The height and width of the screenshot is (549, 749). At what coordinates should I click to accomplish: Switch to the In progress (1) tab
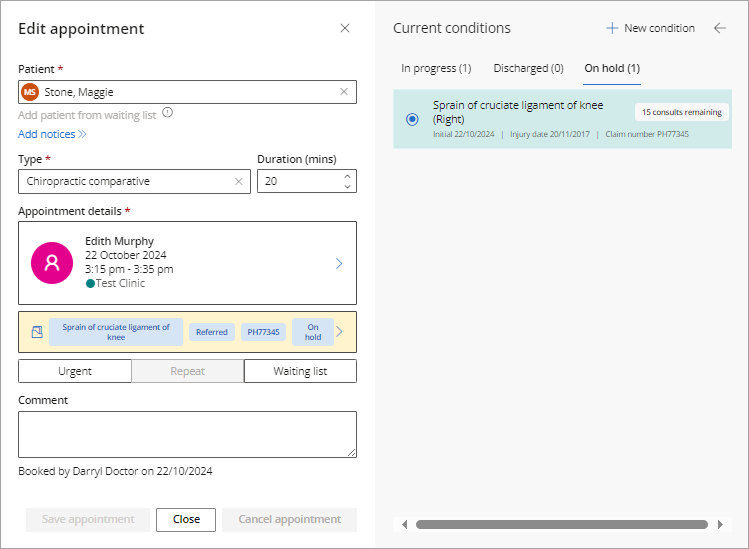[436, 68]
